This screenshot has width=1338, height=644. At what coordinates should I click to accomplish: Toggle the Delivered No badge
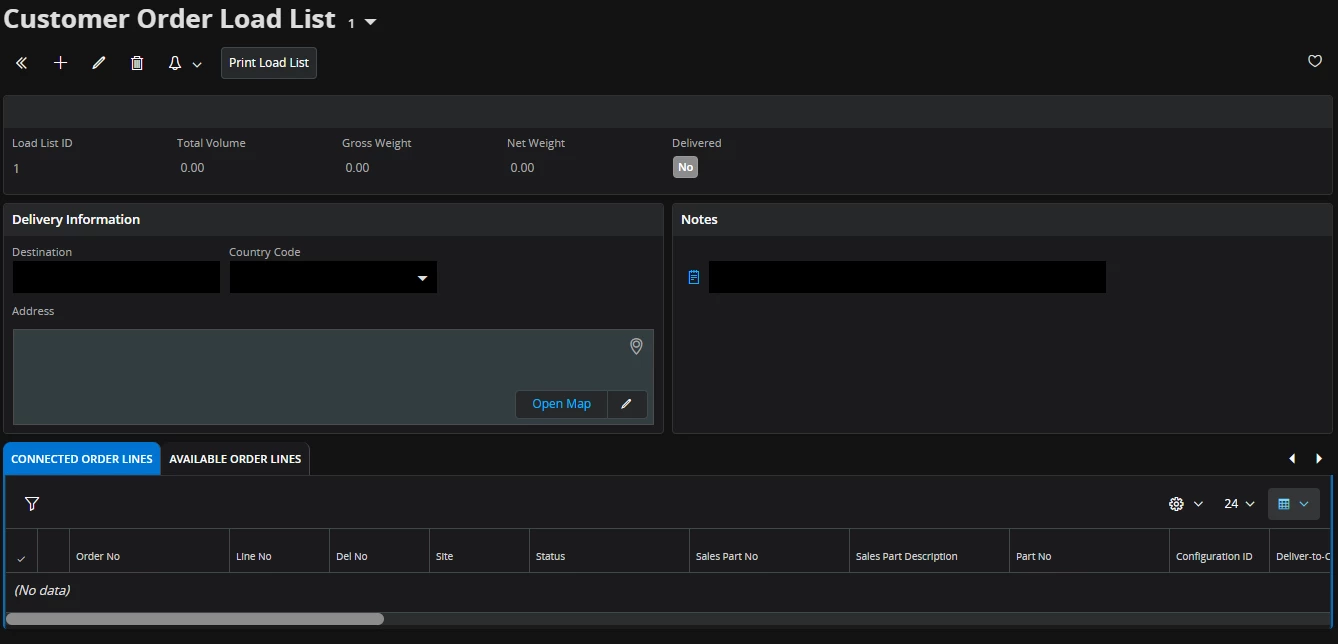pos(685,168)
